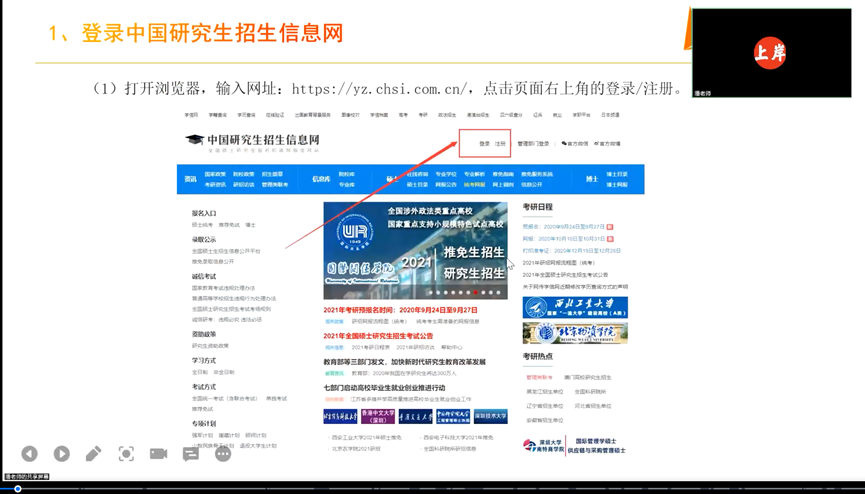Click the 登录 login link

pyautogui.click(x=484, y=144)
